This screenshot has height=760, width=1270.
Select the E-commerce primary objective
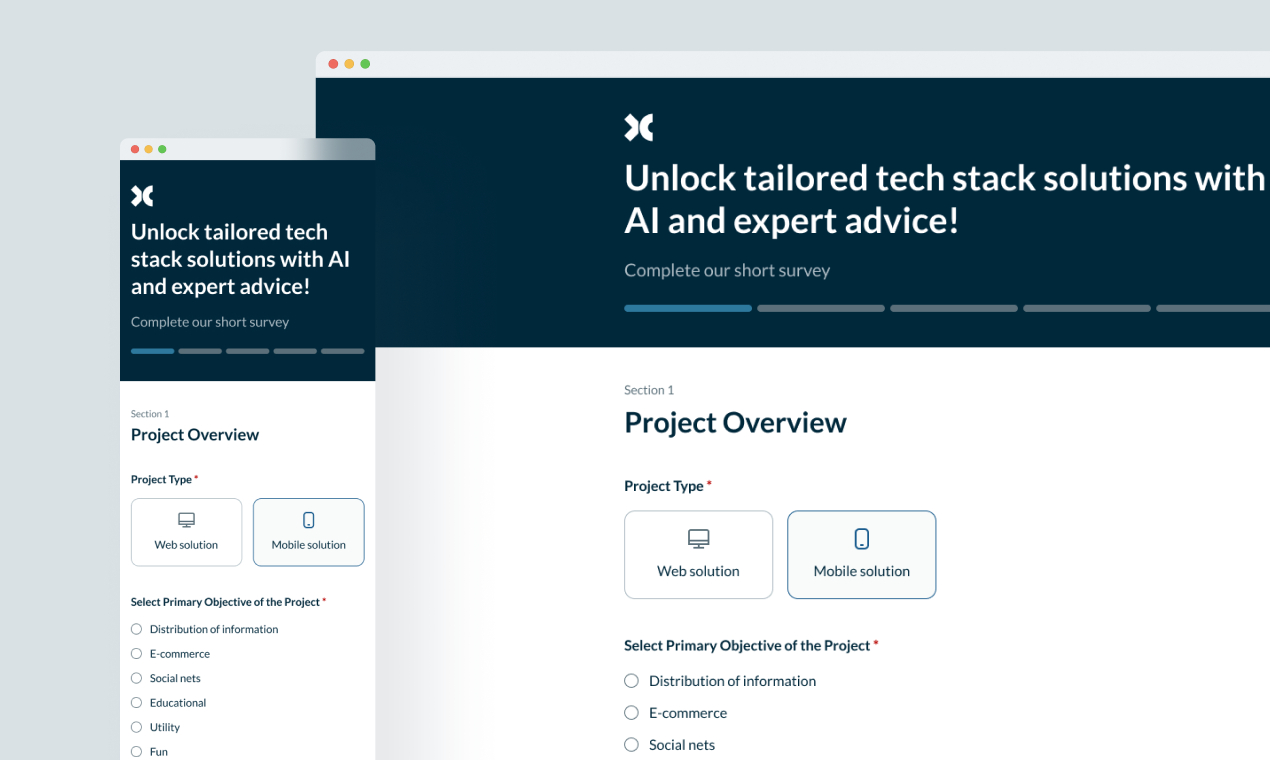(631, 712)
